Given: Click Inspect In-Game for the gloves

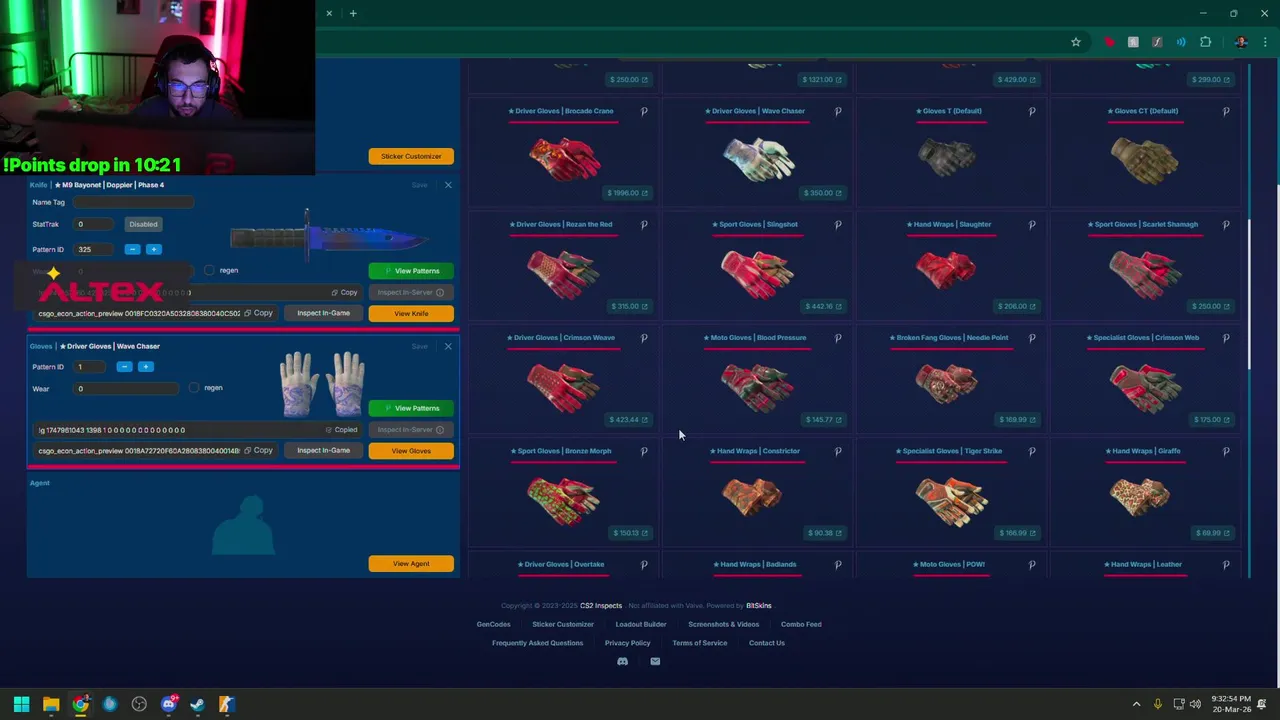Looking at the screenshot, I should click(x=323, y=451).
